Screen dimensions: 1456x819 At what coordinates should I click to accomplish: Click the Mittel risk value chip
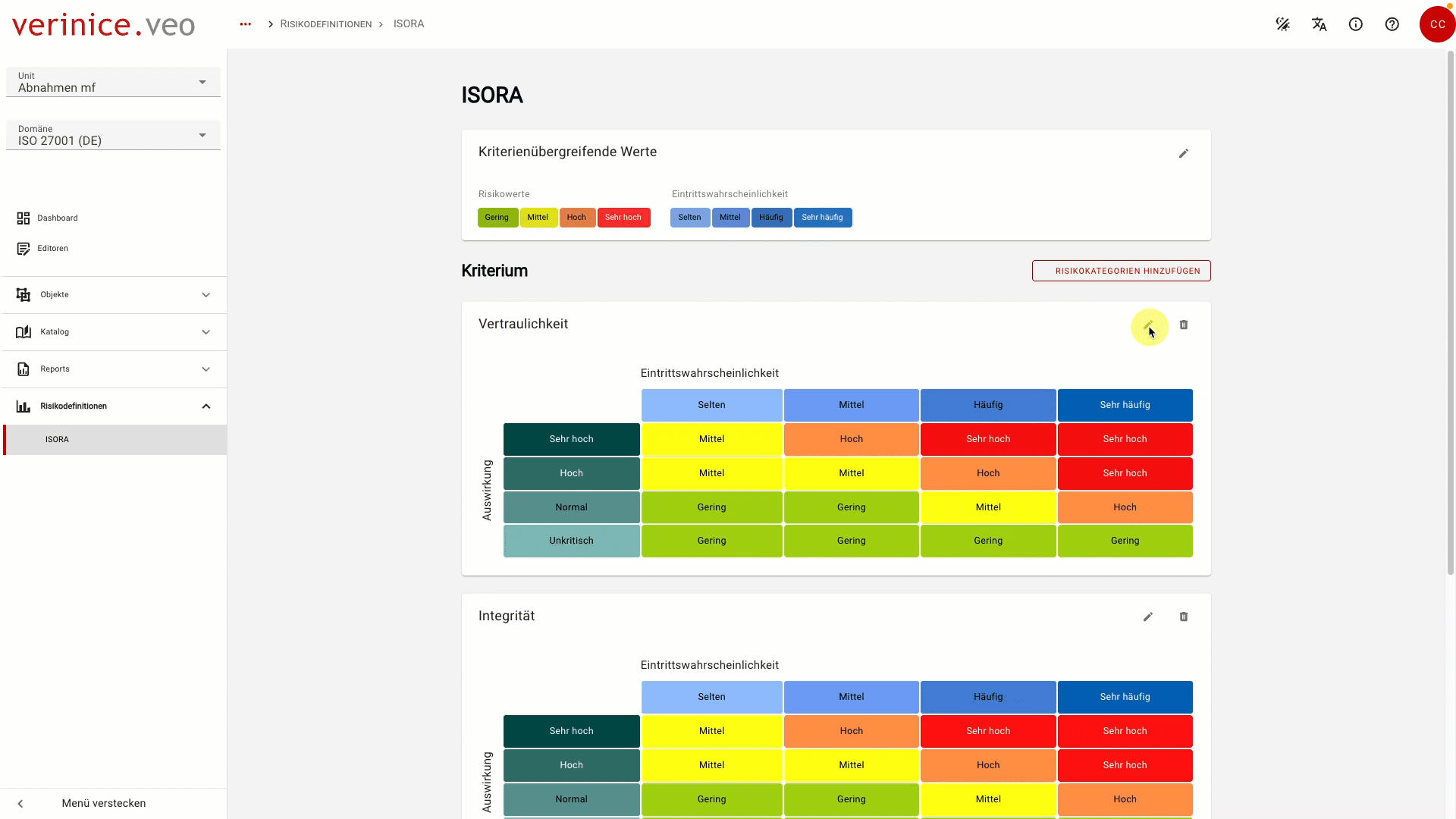click(538, 218)
